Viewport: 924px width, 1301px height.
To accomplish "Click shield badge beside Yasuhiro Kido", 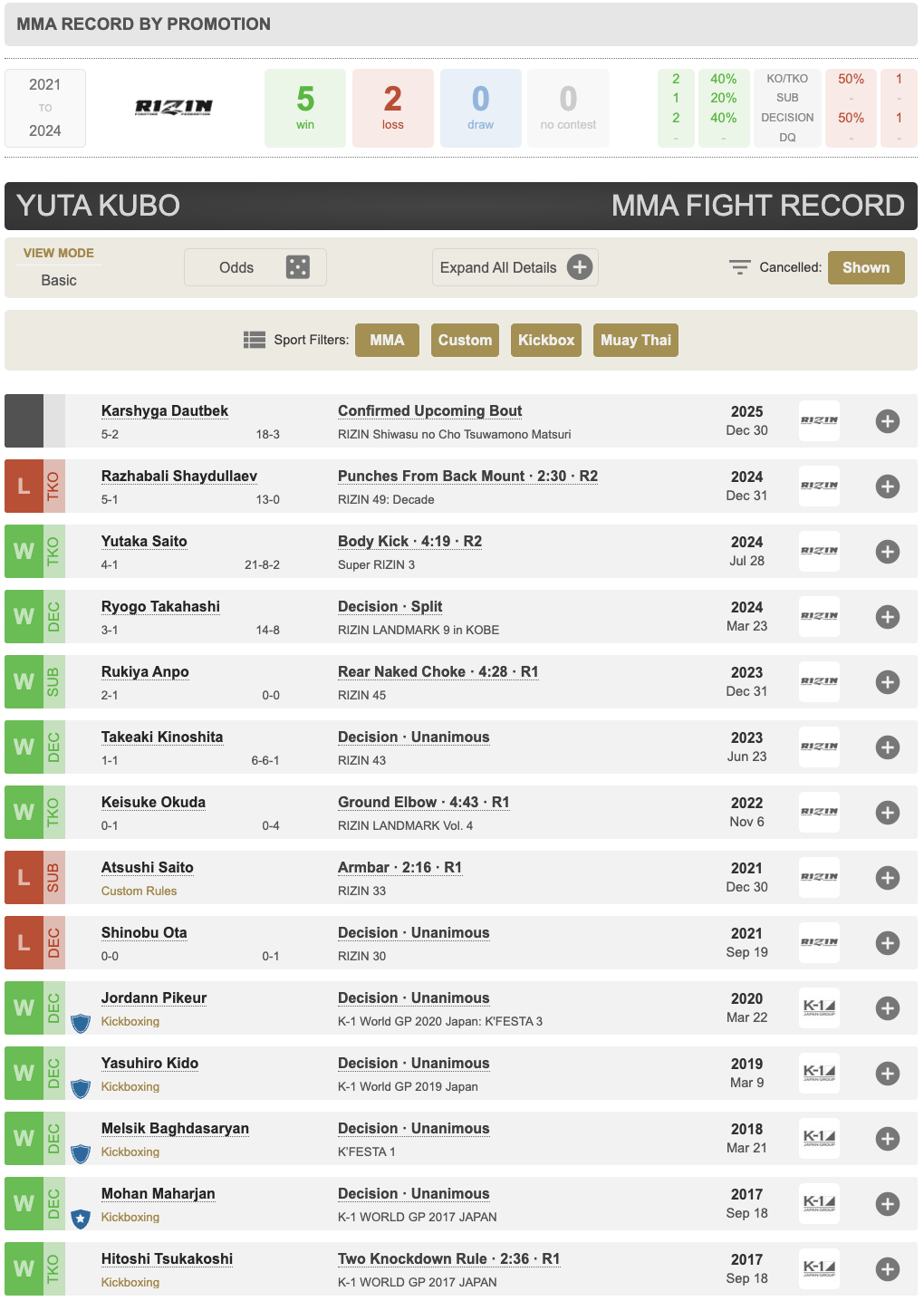I will (81, 1088).
